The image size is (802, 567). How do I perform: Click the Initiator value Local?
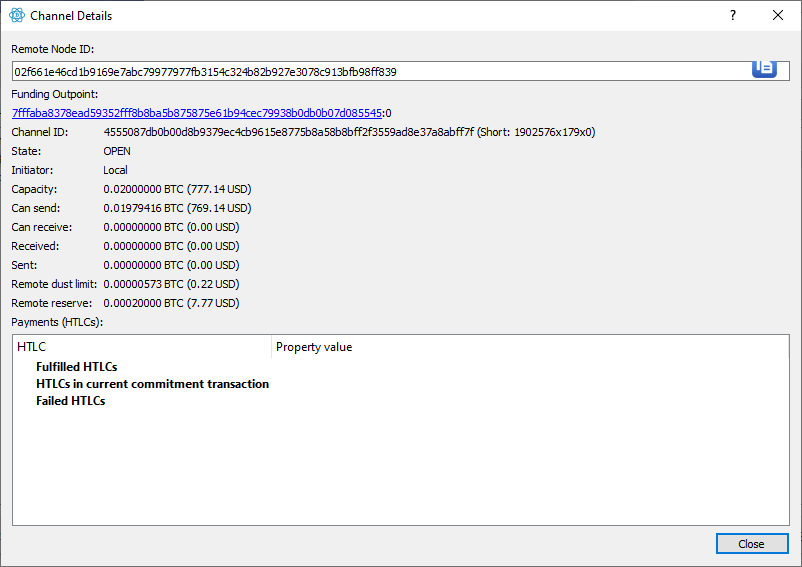coord(116,170)
